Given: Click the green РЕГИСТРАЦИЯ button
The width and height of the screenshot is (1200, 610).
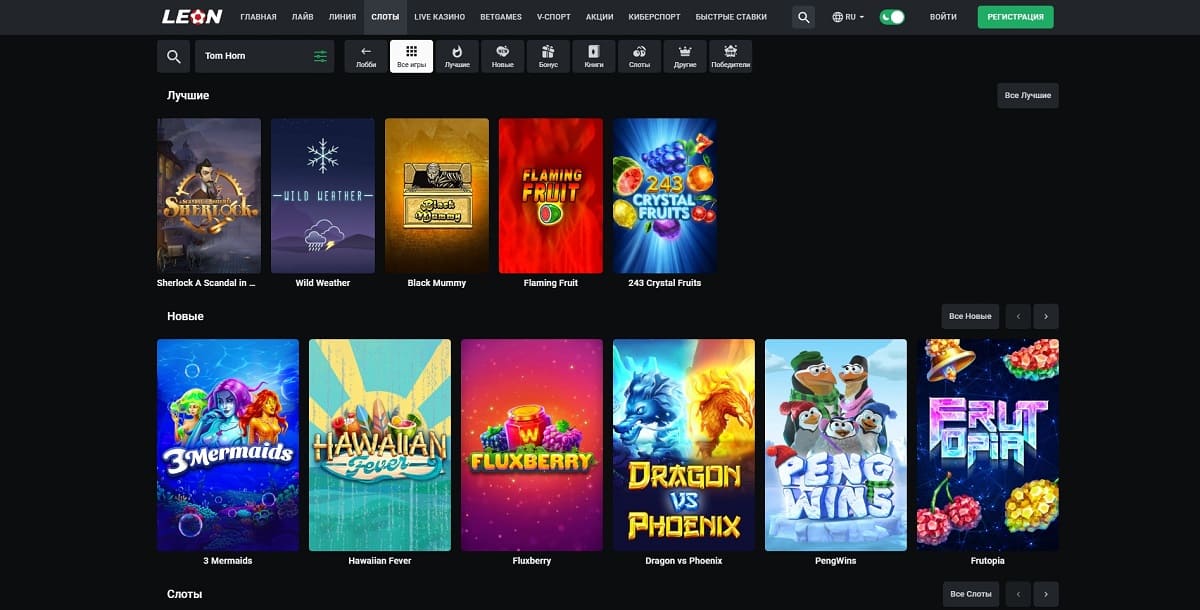Looking at the screenshot, I should pos(1015,17).
